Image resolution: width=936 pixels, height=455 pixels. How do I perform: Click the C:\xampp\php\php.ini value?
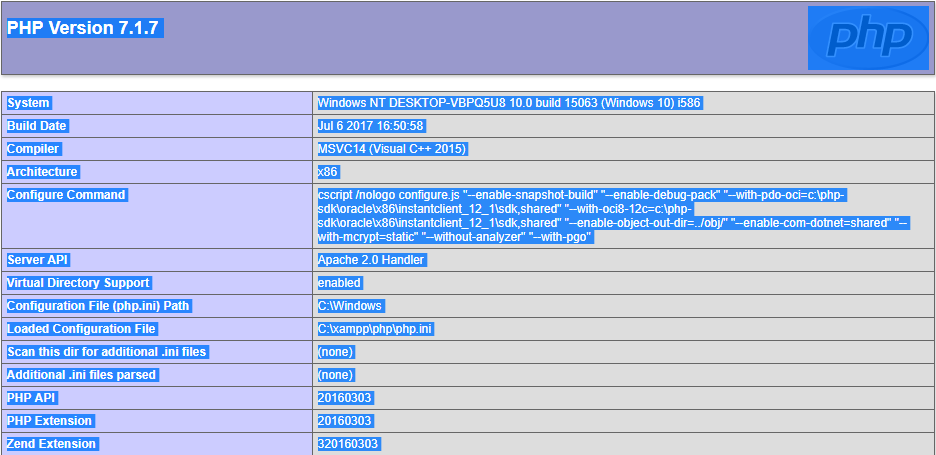point(375,329)
